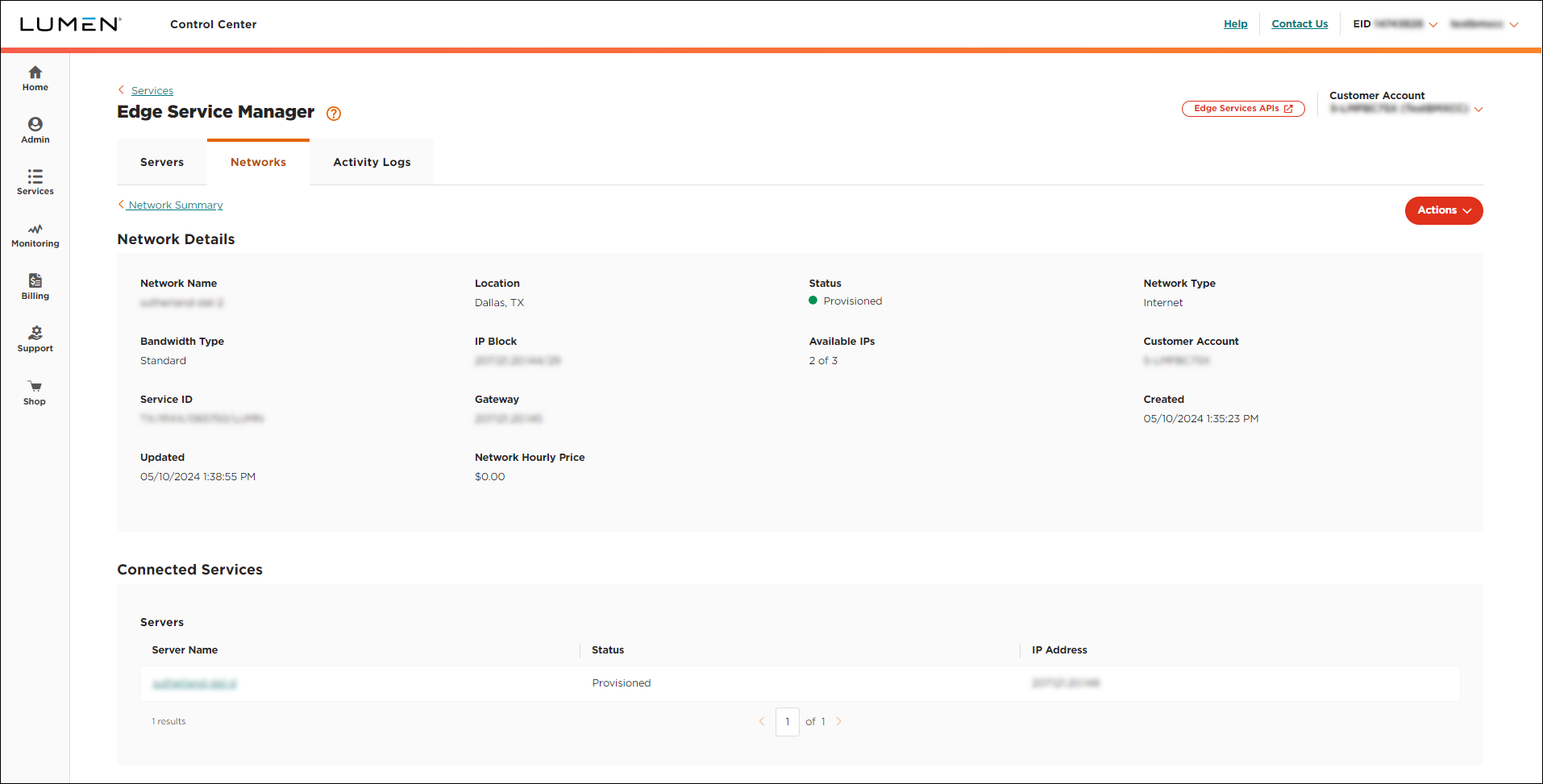Switch to the Servers tab
1543x784 pixels.
point(162,162)
